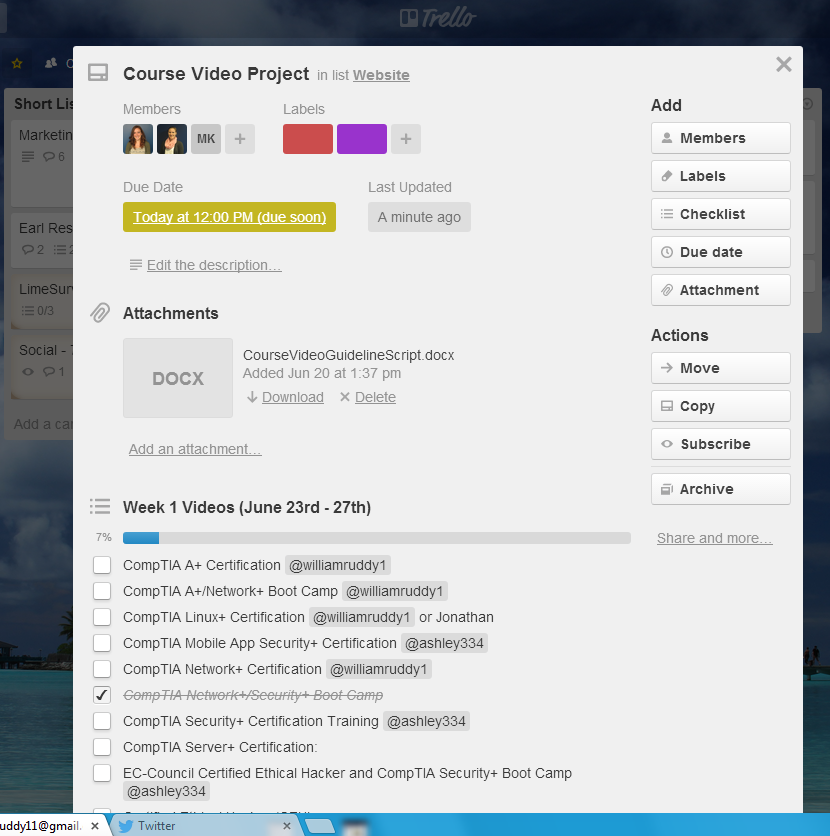
Task: Uncheck CompTIA Network+/Security+ Boot Camp item
Action: coord(102,695)
